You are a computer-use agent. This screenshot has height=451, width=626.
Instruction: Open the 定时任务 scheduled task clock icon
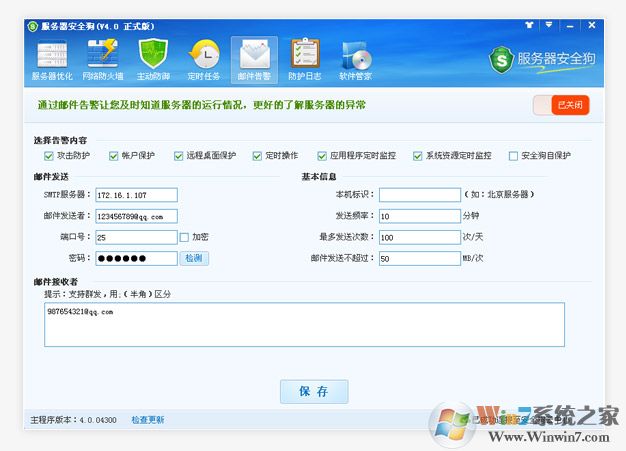coord(204,60)
